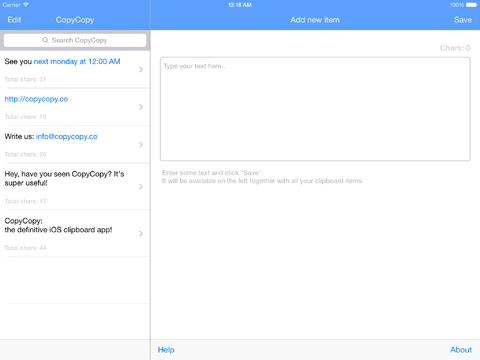Follow the http://copycopy.co link

pyautogui.click(x=36, y=99)
